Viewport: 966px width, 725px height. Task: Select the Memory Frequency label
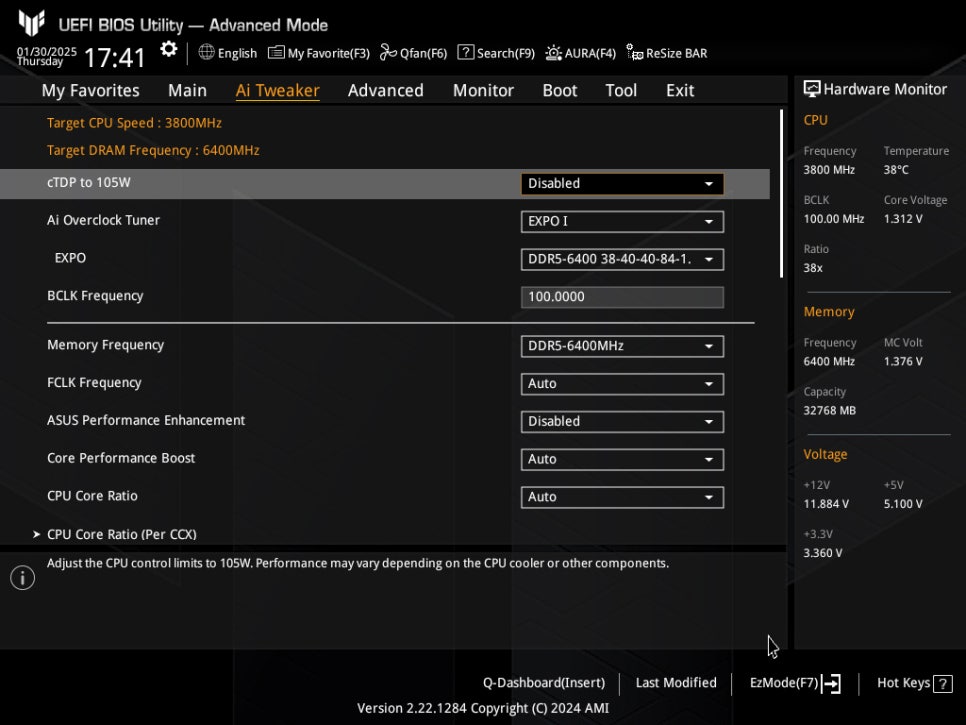(x=105, y=345)
